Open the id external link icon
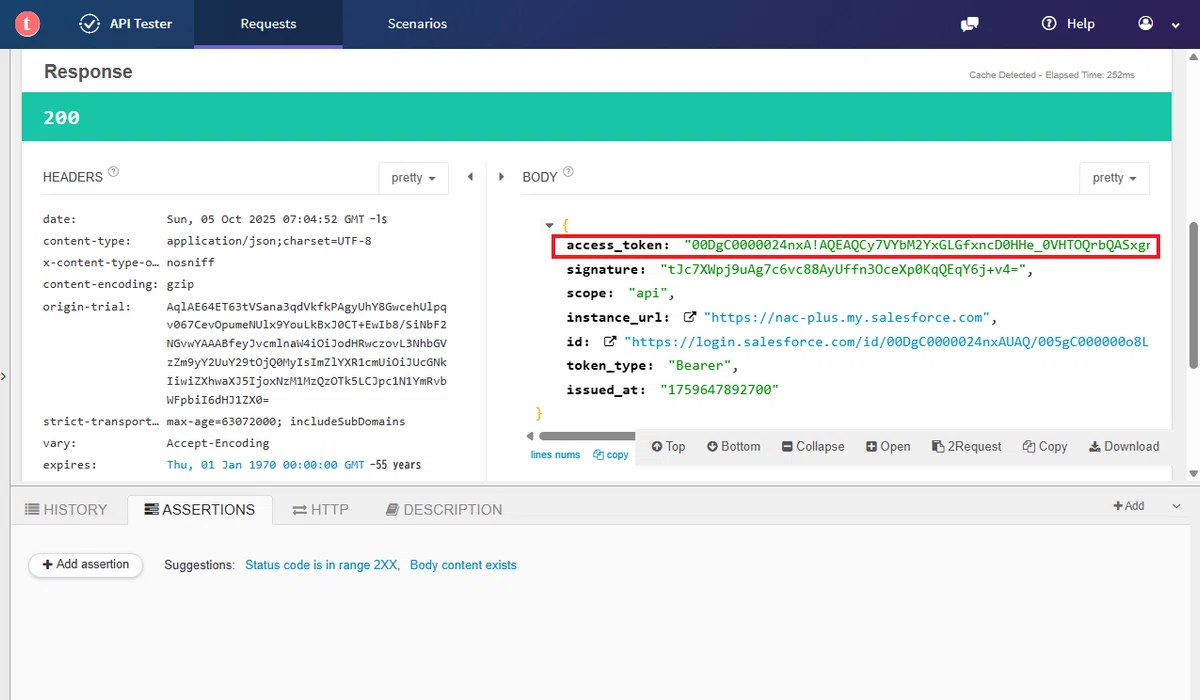The image size is (1200, 700). pyautogui.click(x=610, y=341)
